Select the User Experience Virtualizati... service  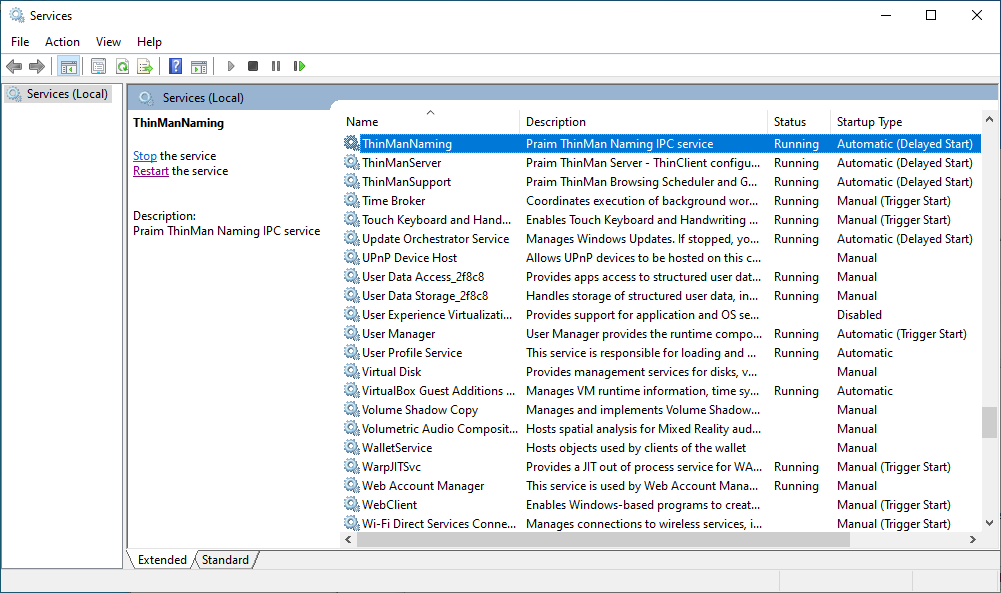pos(437,315)
